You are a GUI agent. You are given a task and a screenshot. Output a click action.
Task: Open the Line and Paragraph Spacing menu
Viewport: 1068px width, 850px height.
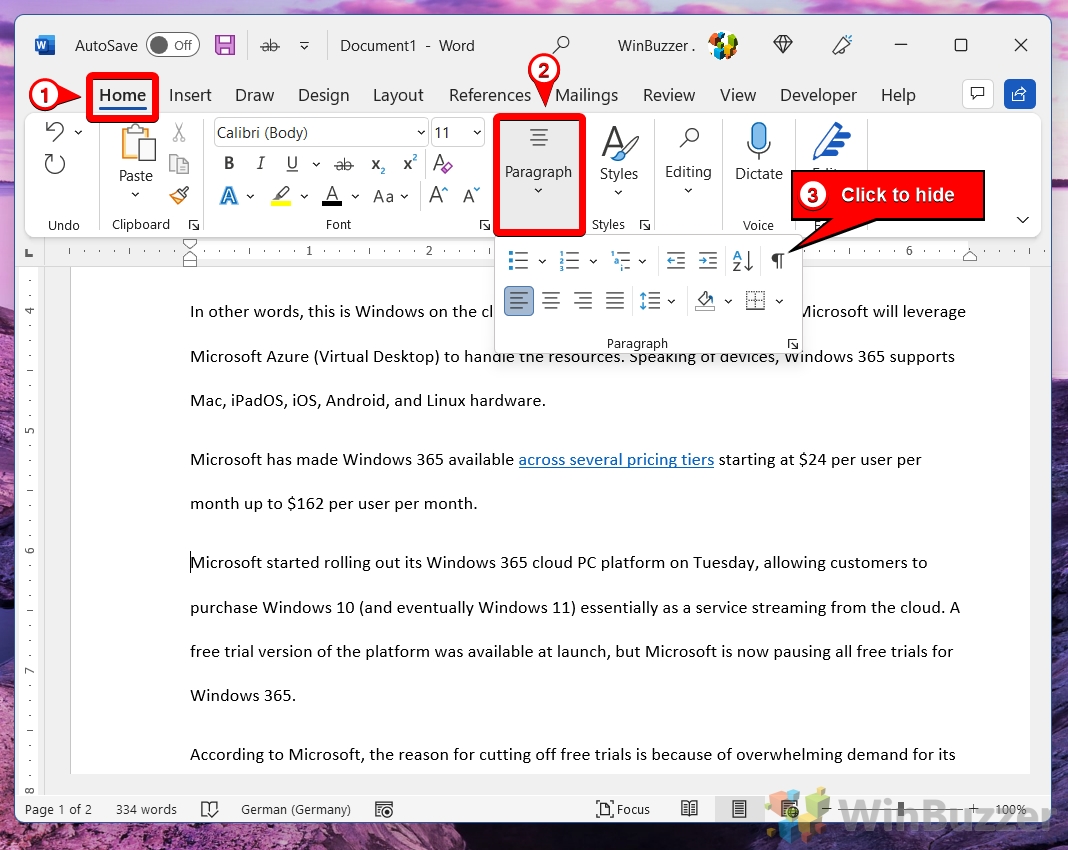(x=657, y=300)
